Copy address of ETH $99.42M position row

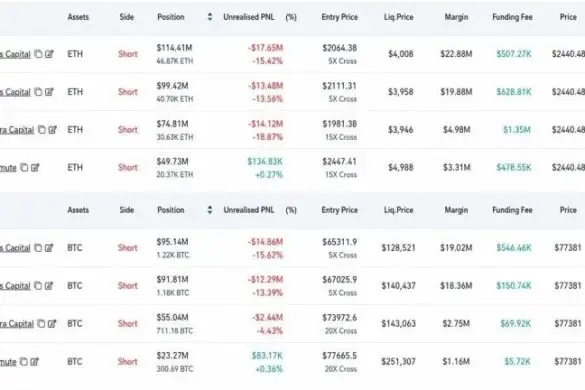38,92
